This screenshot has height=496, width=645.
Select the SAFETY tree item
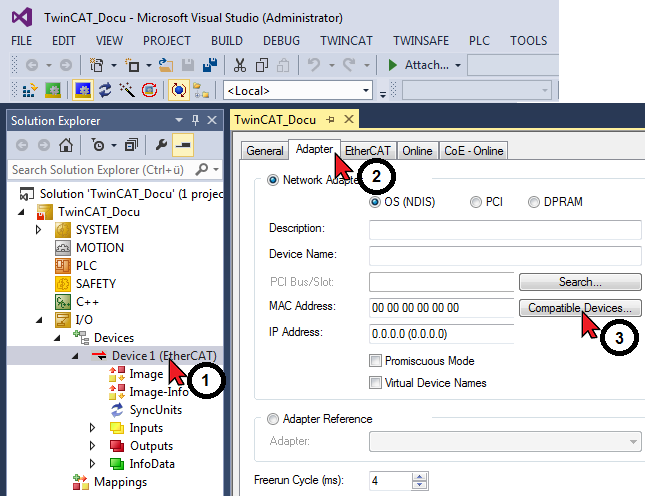96,284
